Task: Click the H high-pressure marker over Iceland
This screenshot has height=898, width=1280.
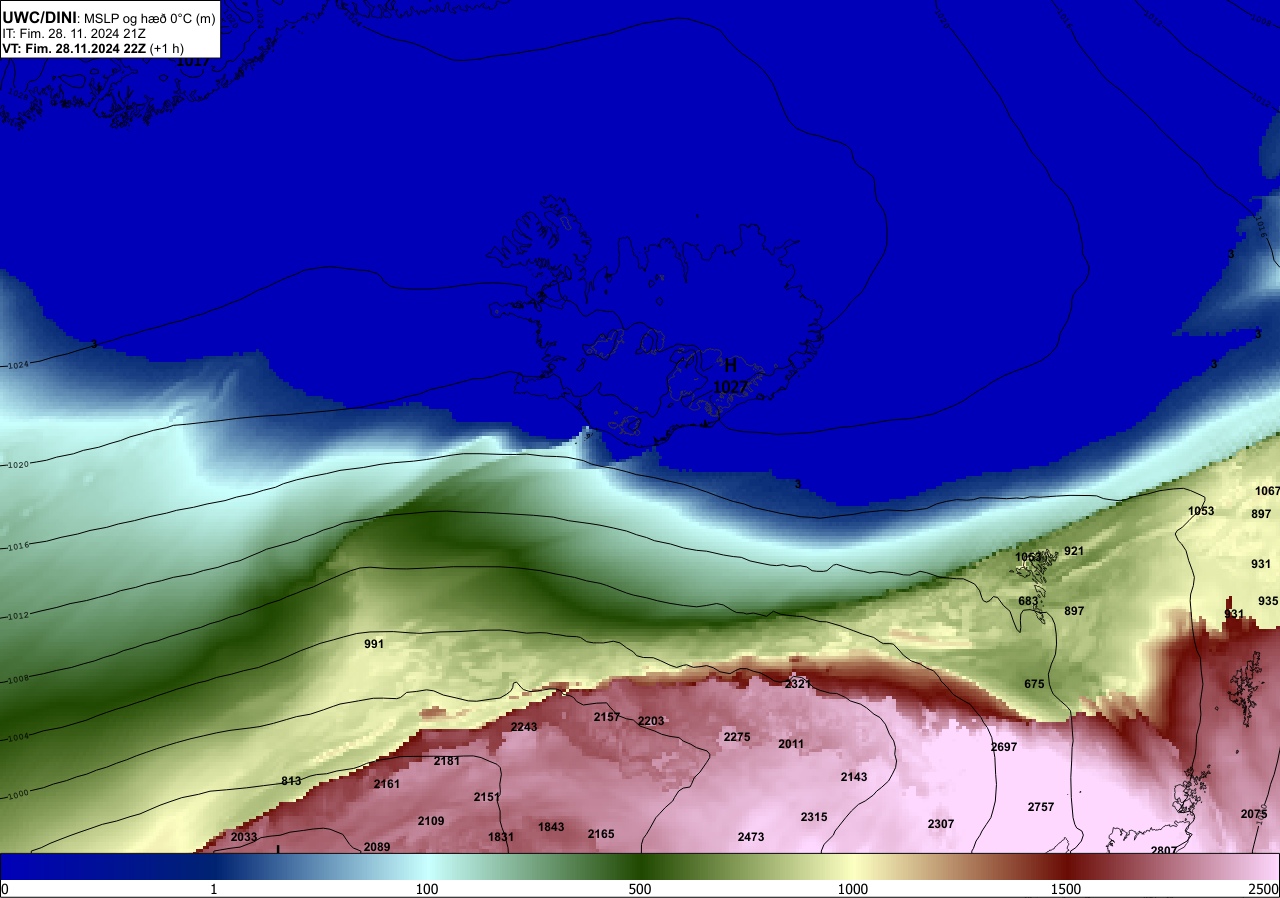Action: pos(731,366)
